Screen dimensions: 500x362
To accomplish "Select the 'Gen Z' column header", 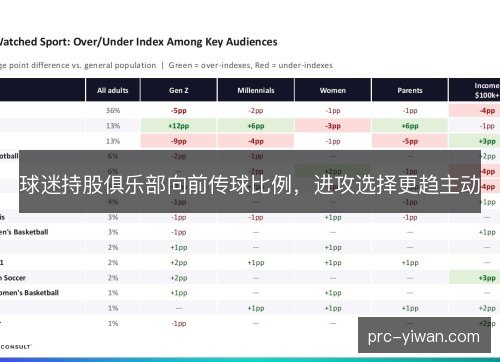I will point(179,90).
